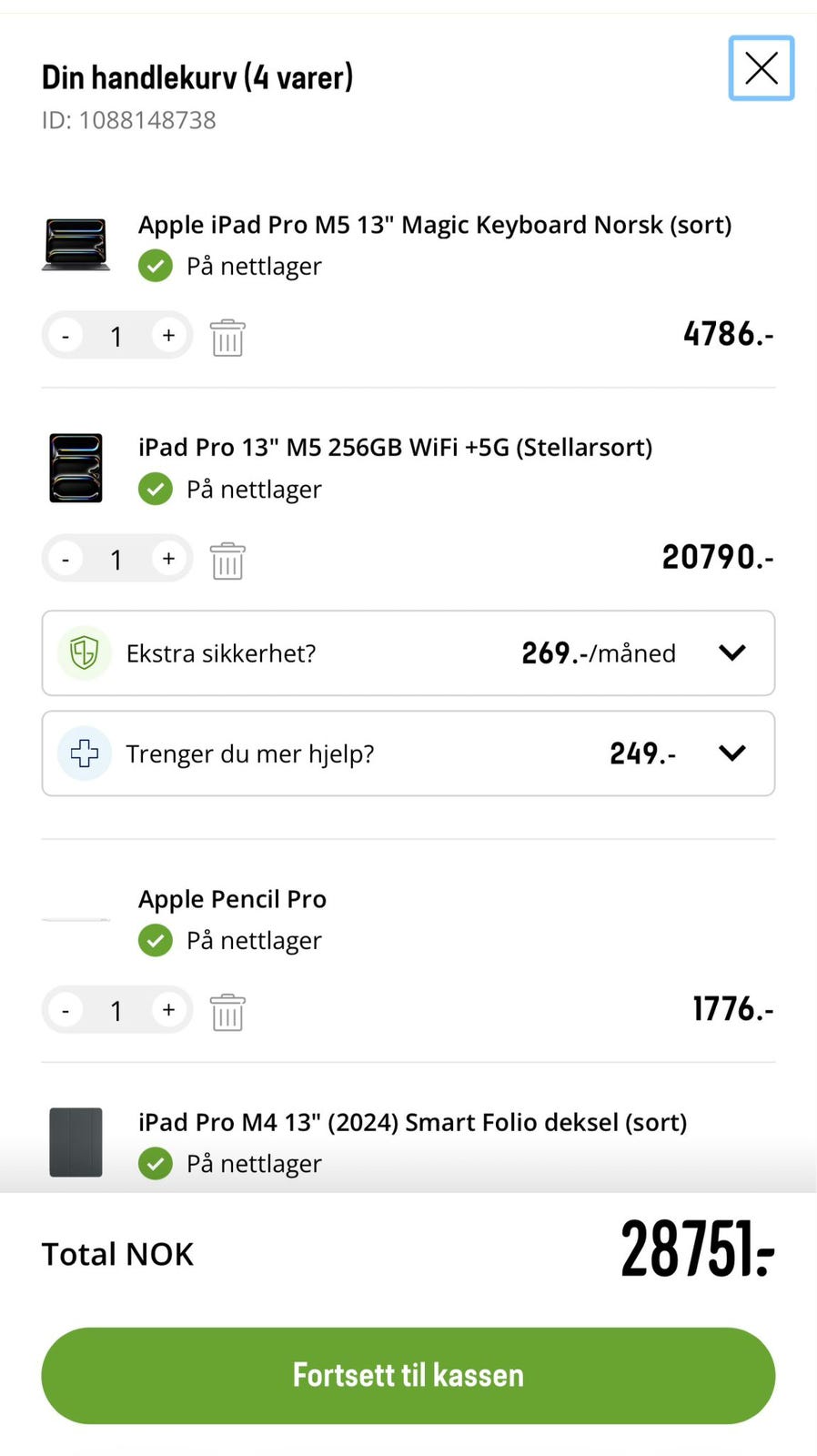Increase Magic Keyboard quantity with plus
Viewport: 817px width, 1456px height.
(168, 336)
